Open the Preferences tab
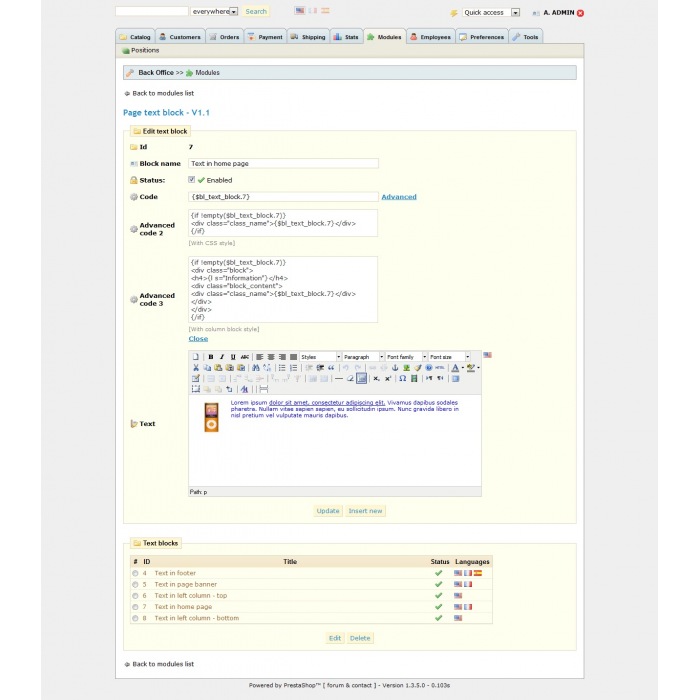The height and width of the screenshot is (700, 700). pos(482,37)
